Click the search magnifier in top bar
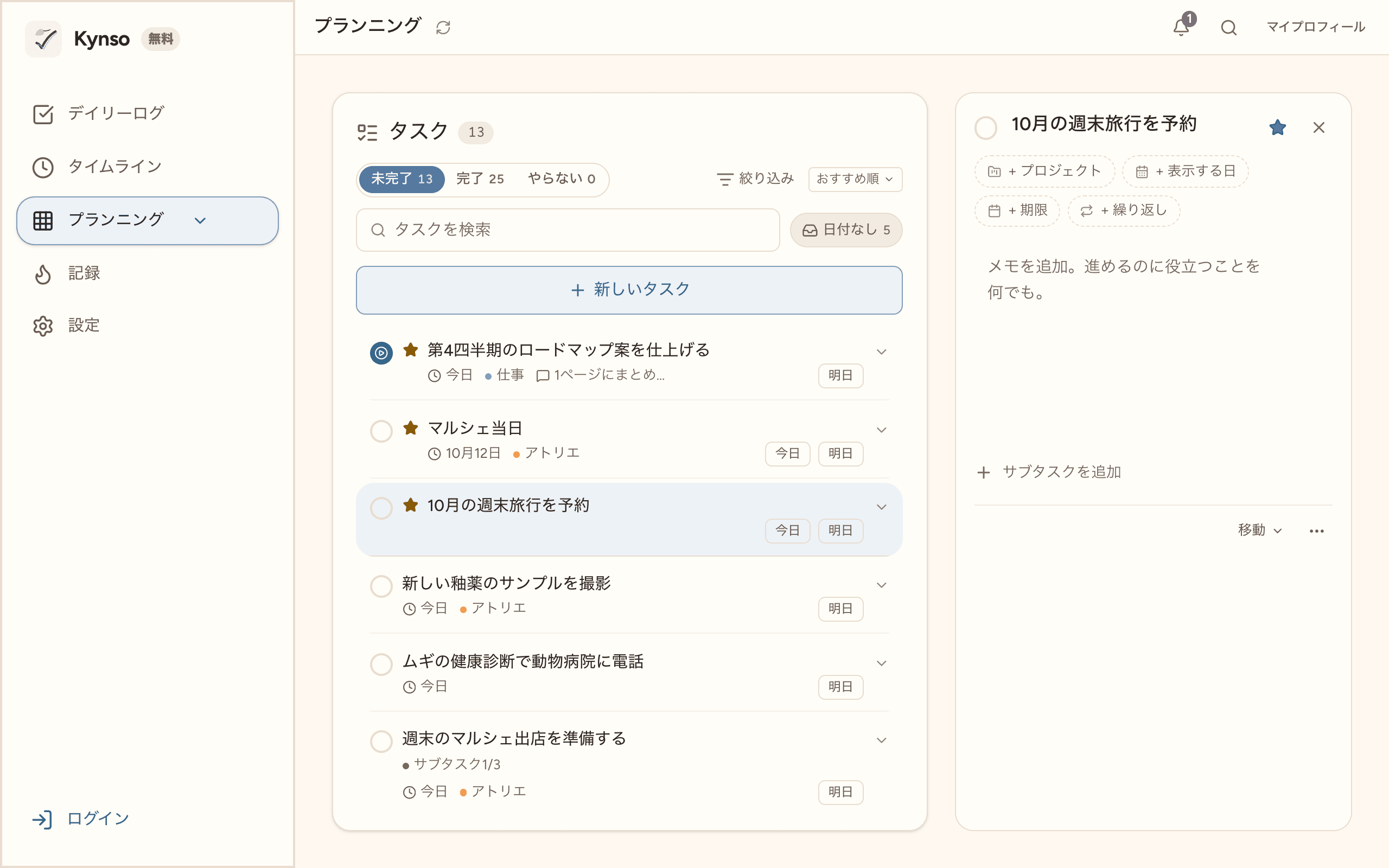Image resolution: width=1389 pixels, height=868 pixels. 1229,27
